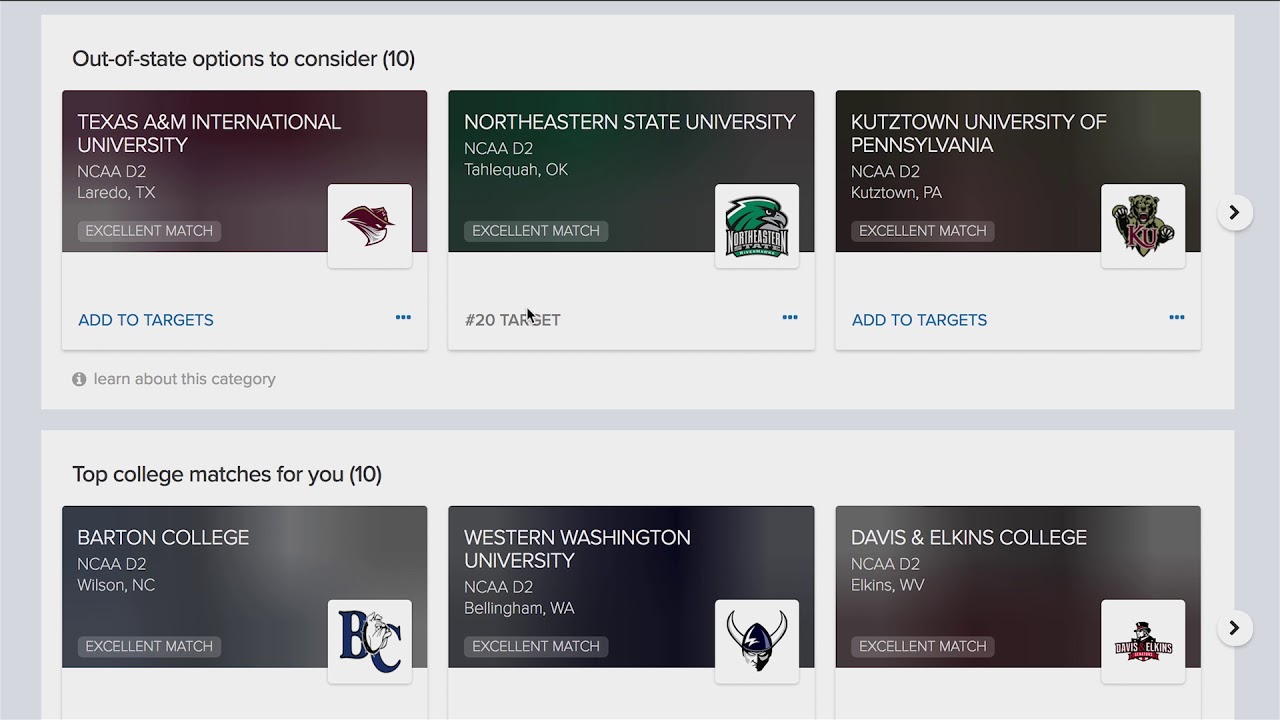Screen dimensions: 1280x720
Task: Open more options menu for Kutztown University
Action: (x=1176, y=318)
